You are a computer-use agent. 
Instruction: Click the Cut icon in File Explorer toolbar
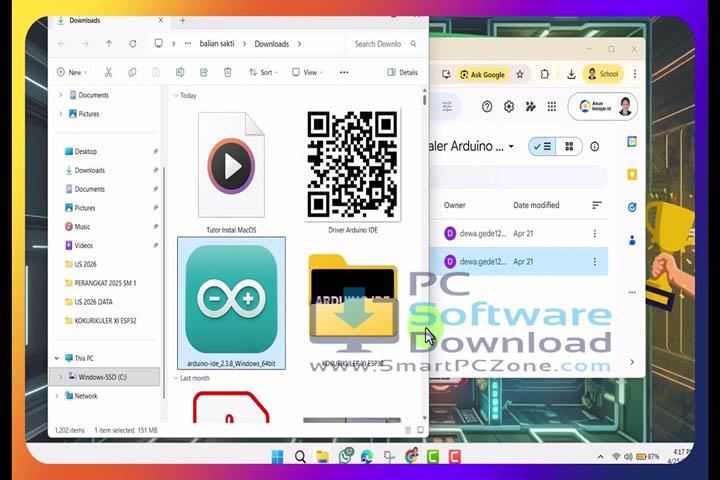point(108,72)
